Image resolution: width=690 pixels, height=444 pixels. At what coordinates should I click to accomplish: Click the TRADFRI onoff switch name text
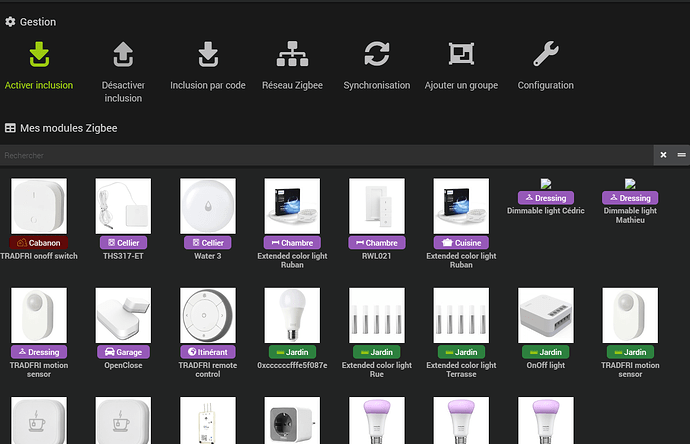39,256
